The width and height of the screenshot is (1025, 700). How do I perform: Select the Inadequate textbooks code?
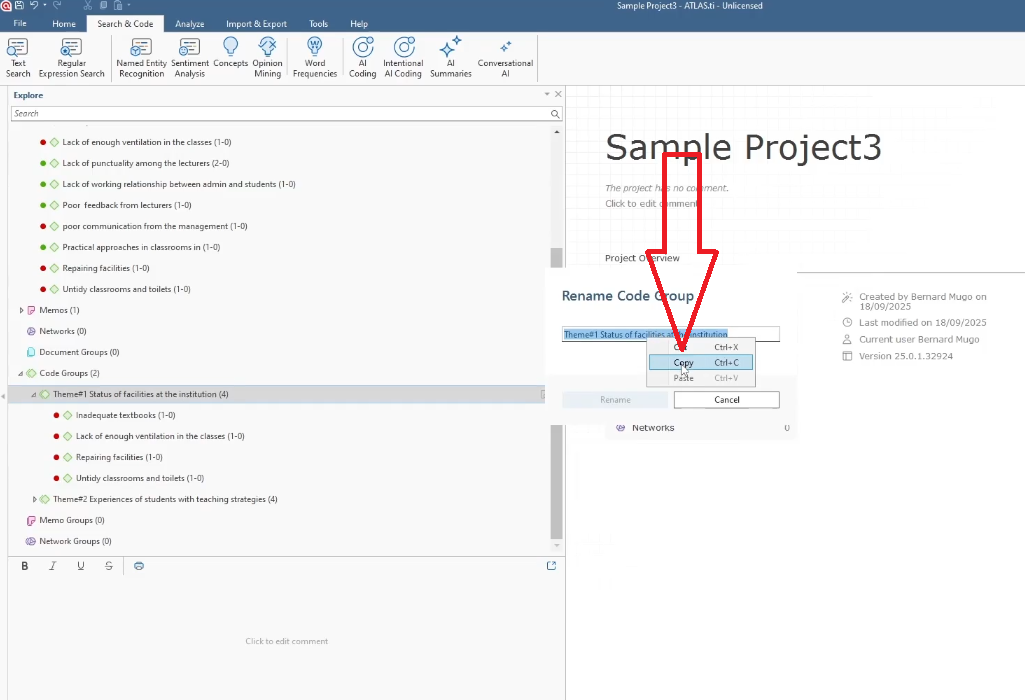[125, 415]
